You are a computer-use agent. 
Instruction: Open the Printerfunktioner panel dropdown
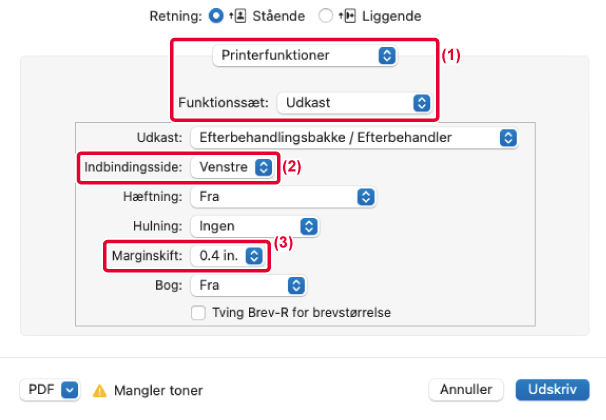click(305, 56)
